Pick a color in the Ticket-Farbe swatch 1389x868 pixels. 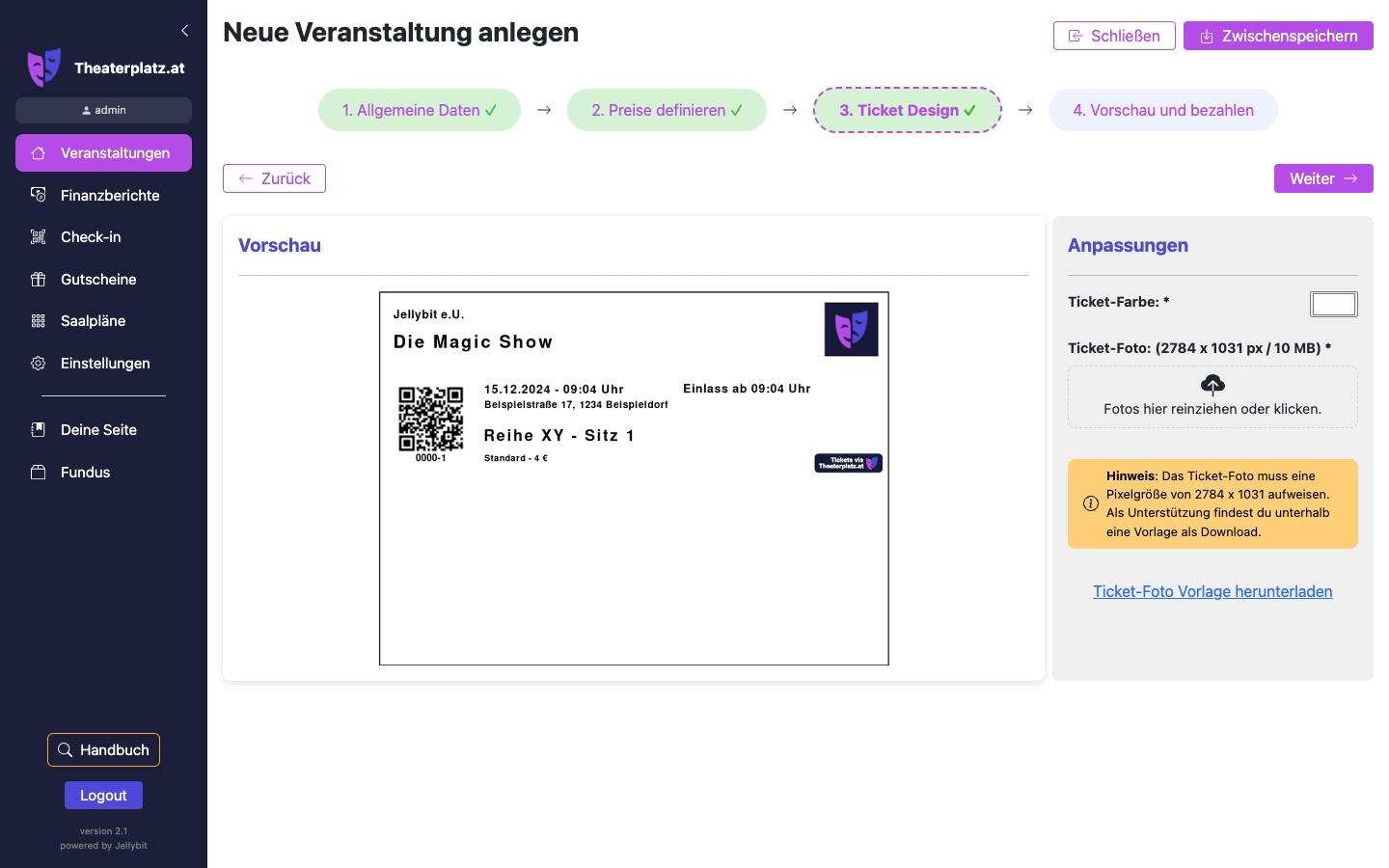1333,304
